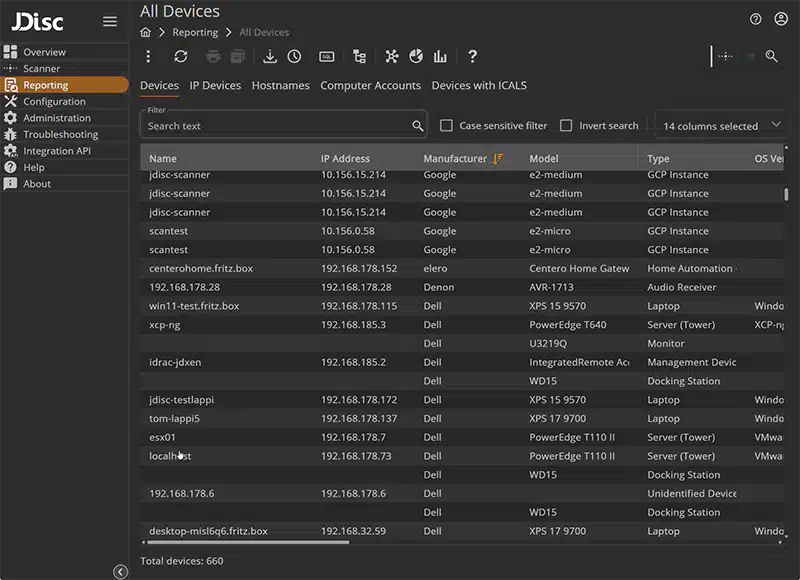This screenshot has height=580, width=800.
Task: Click the refresh icon in the toolbar
Action: click(x=180, y=57)
